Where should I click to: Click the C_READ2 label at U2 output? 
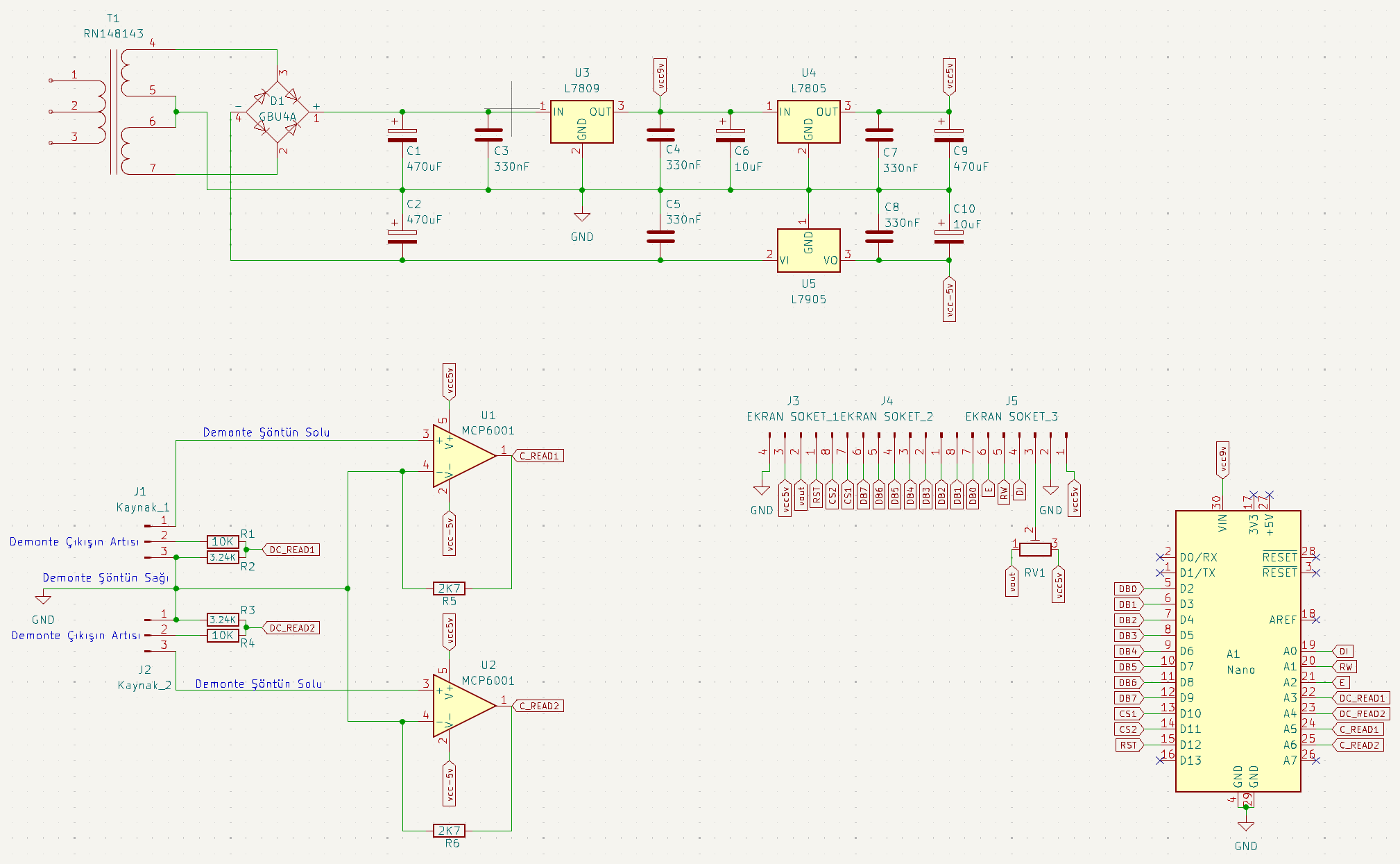pos(538,706)
